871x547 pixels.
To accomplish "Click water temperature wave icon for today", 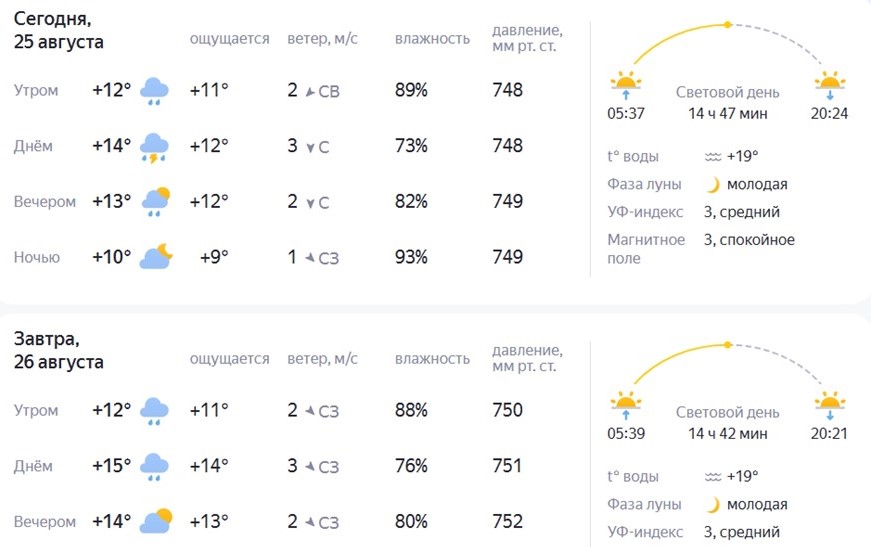I will 713,157.
